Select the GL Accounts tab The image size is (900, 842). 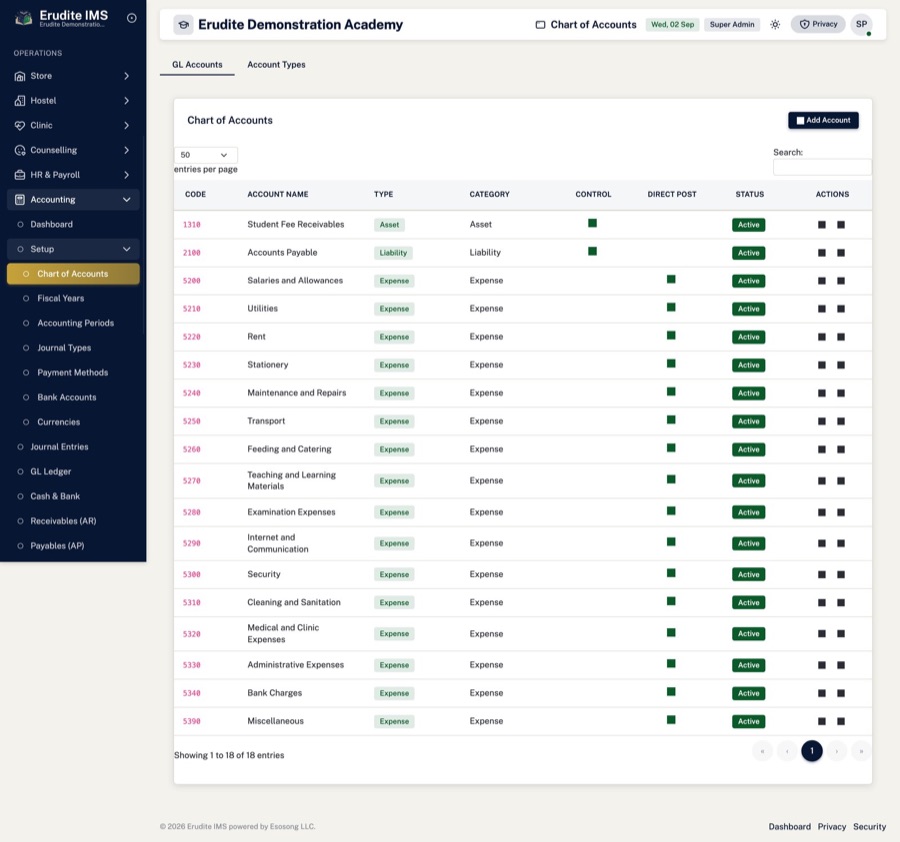pyautogui.click(x=197, y=65)
